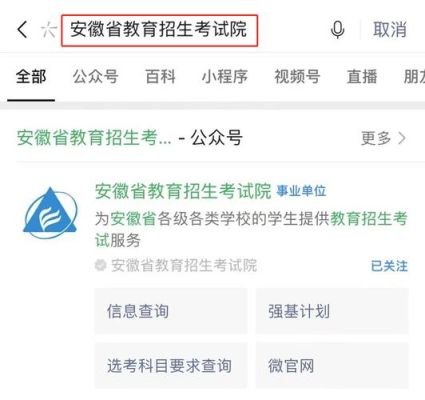
Task: Select the 全部 tab
Action: (31, 77)
